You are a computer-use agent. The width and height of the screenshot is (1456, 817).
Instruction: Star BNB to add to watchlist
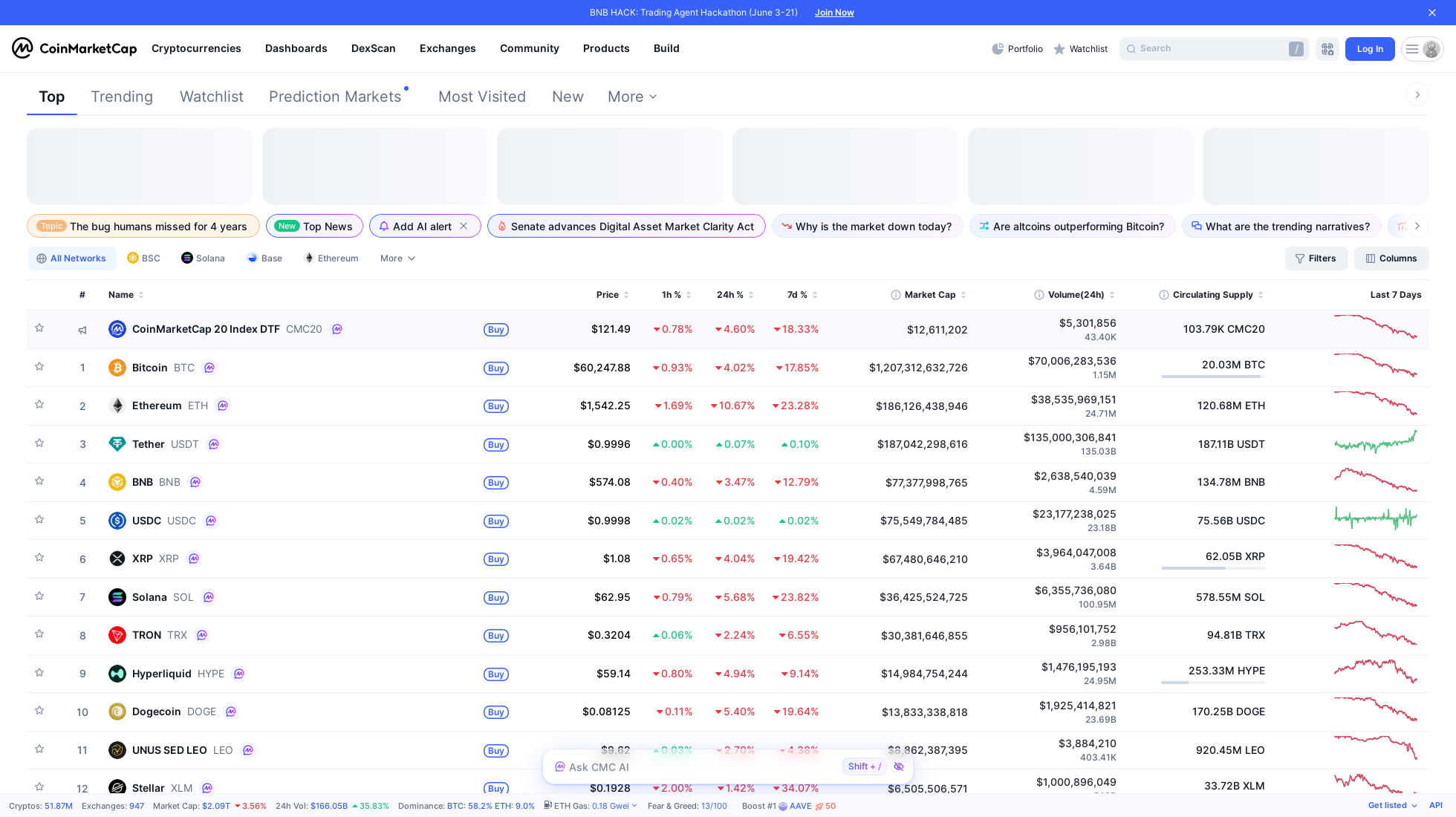click(x=39, y=481)
